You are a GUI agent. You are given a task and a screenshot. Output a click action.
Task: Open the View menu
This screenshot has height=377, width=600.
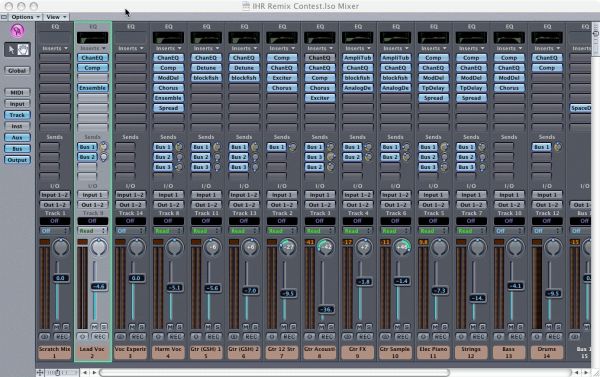coord(56,17)
